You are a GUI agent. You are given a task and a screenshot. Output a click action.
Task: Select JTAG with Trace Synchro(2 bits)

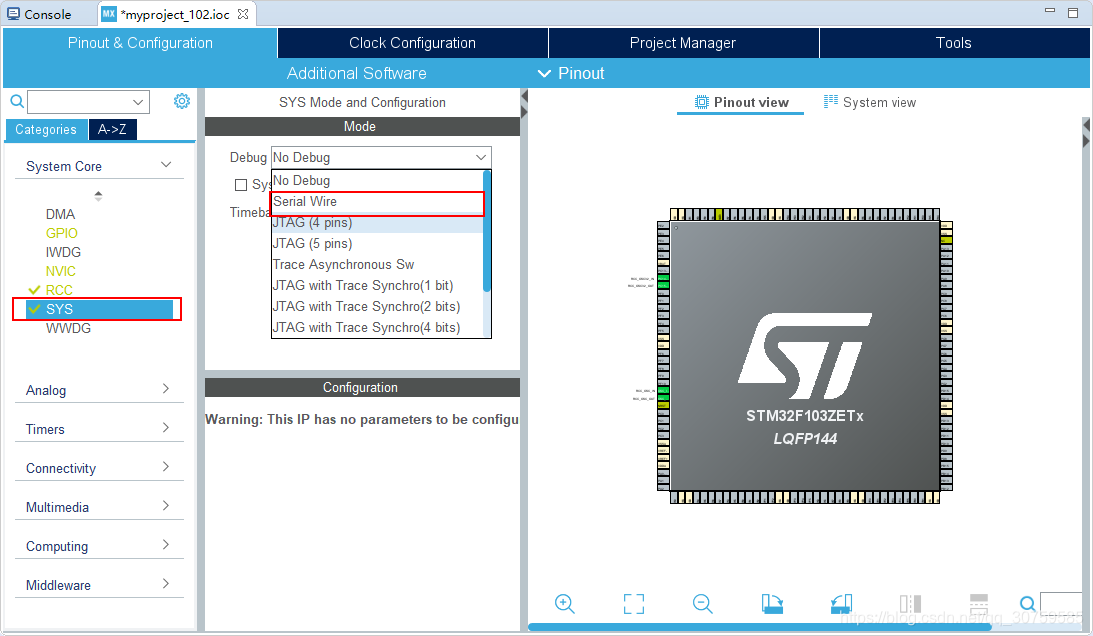click(x=377, y=306)
